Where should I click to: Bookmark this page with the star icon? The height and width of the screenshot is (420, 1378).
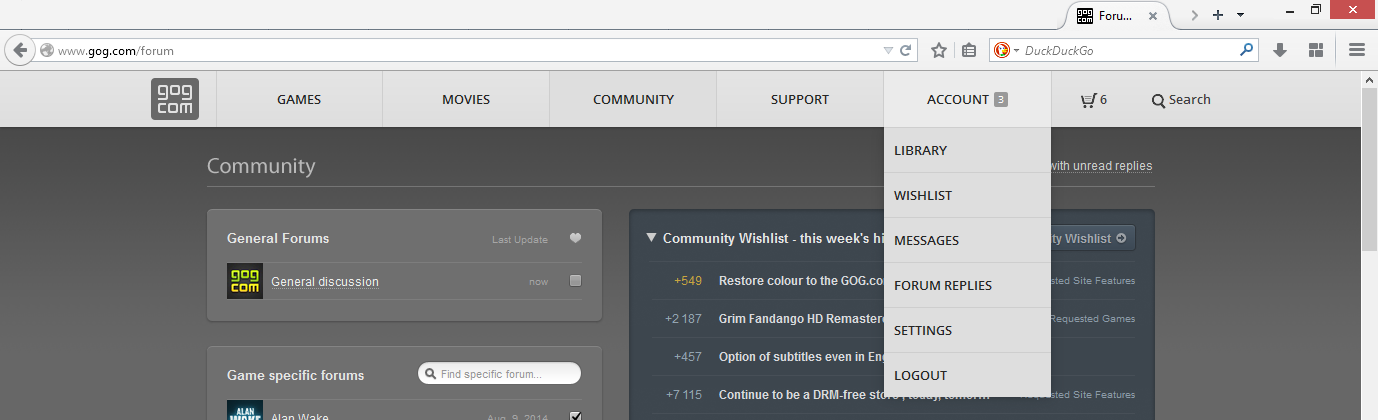(939, 50)
